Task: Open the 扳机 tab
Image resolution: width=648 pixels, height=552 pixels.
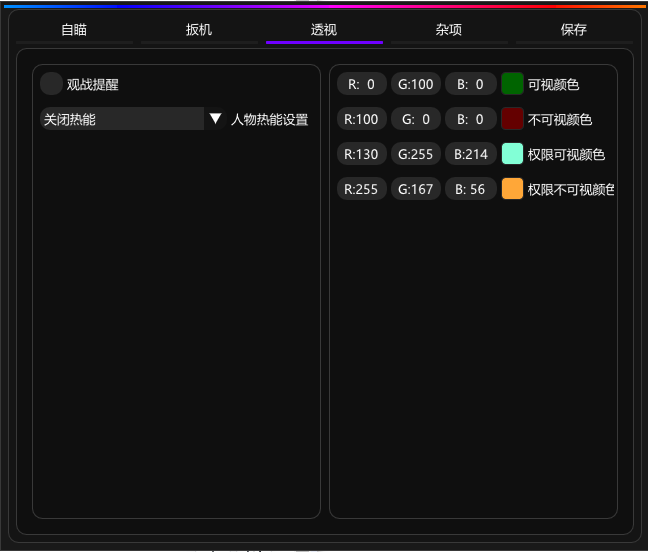Action: point(199,30)
